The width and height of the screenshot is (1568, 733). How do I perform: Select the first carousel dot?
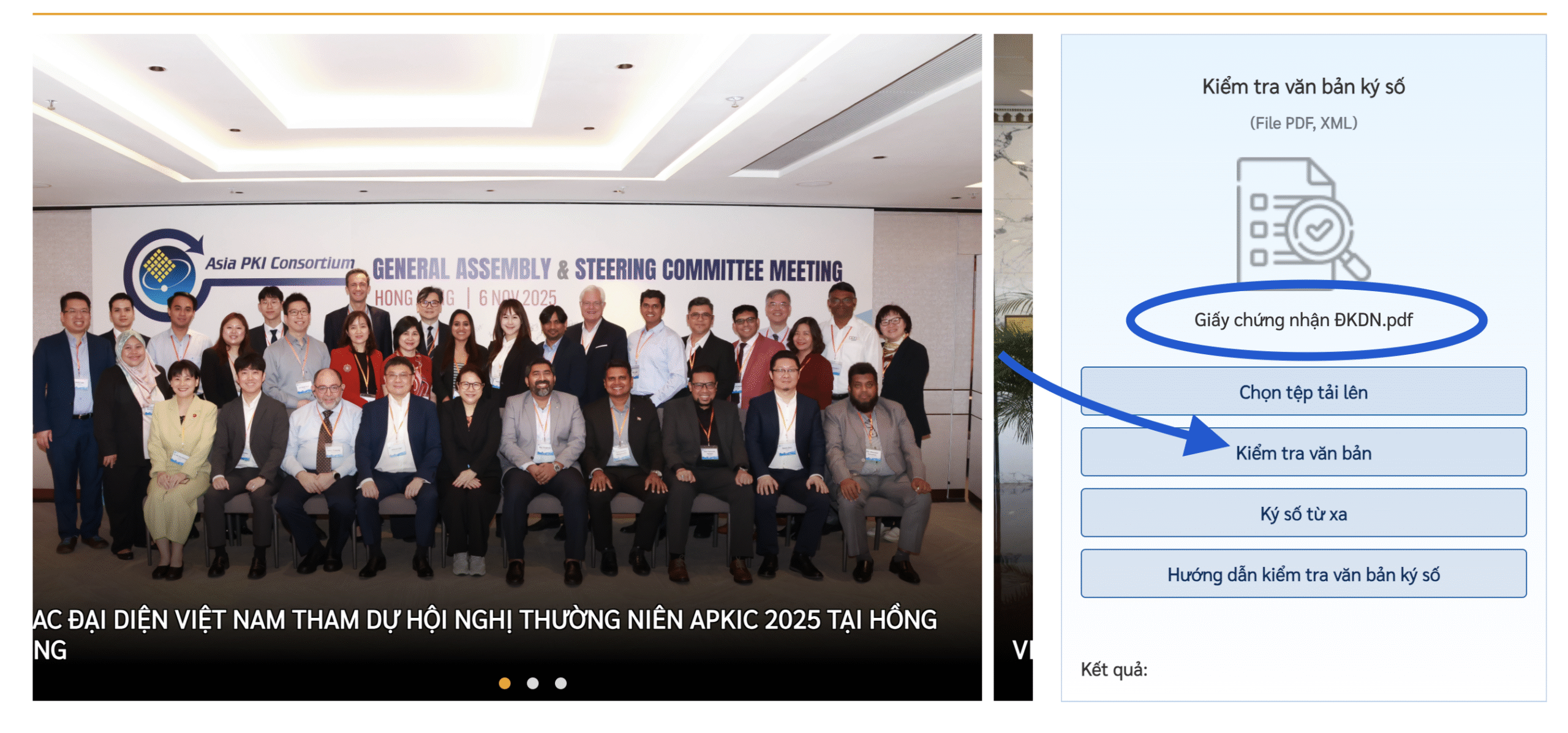505,683
